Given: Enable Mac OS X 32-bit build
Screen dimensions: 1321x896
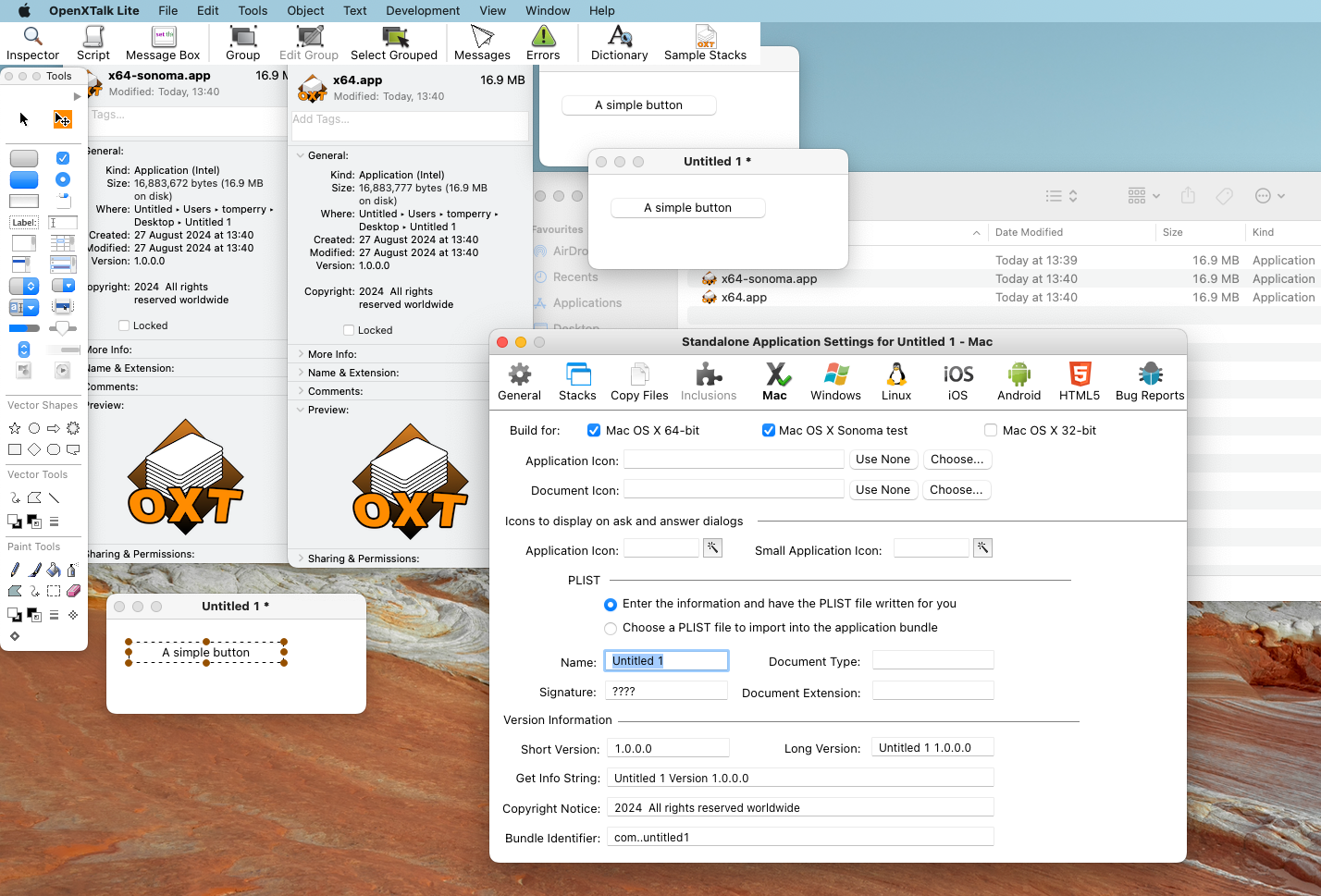Looking at the screenshot, I should 991,430.
